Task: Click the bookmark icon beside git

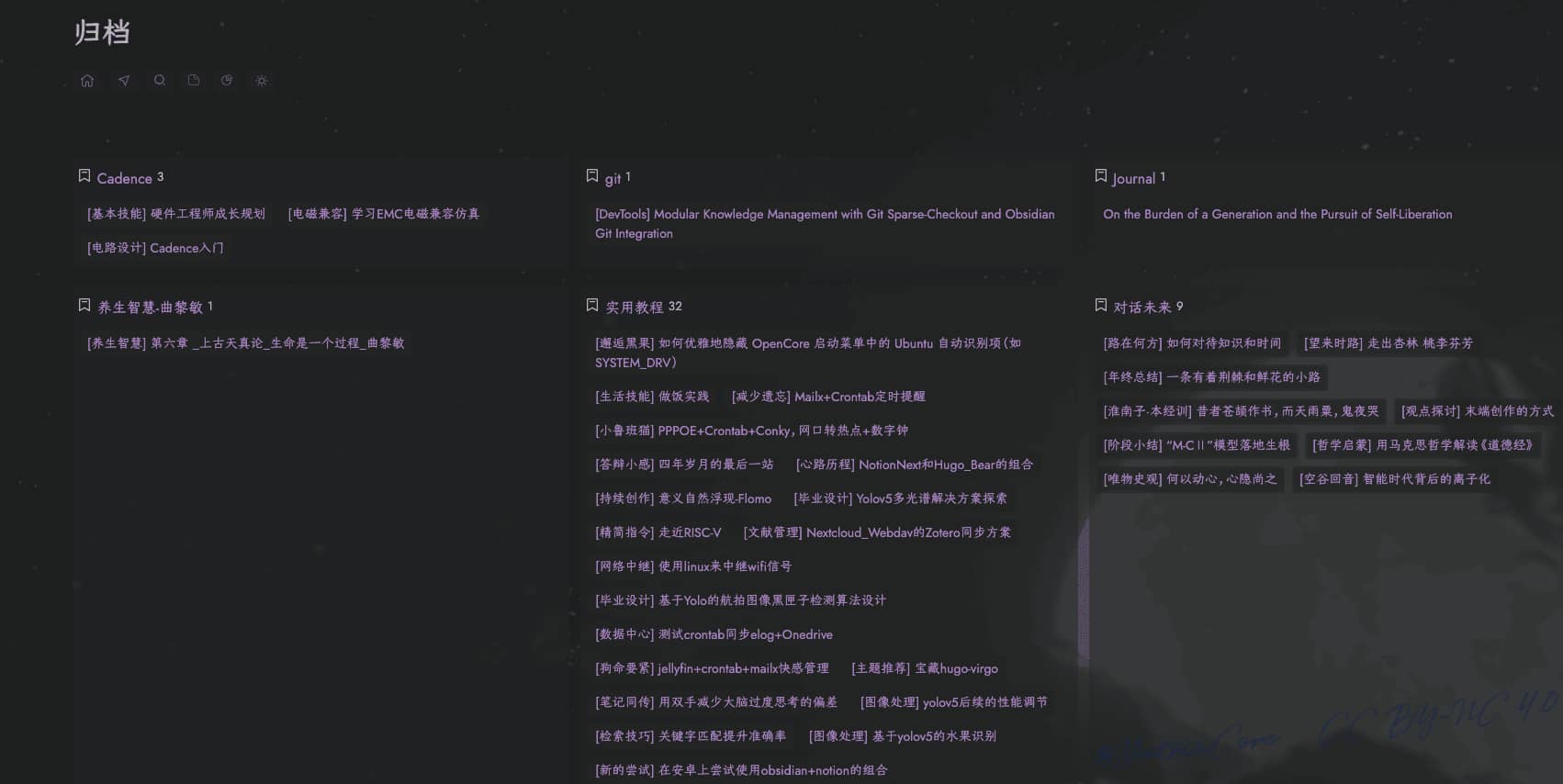Action: pos(592,176)
